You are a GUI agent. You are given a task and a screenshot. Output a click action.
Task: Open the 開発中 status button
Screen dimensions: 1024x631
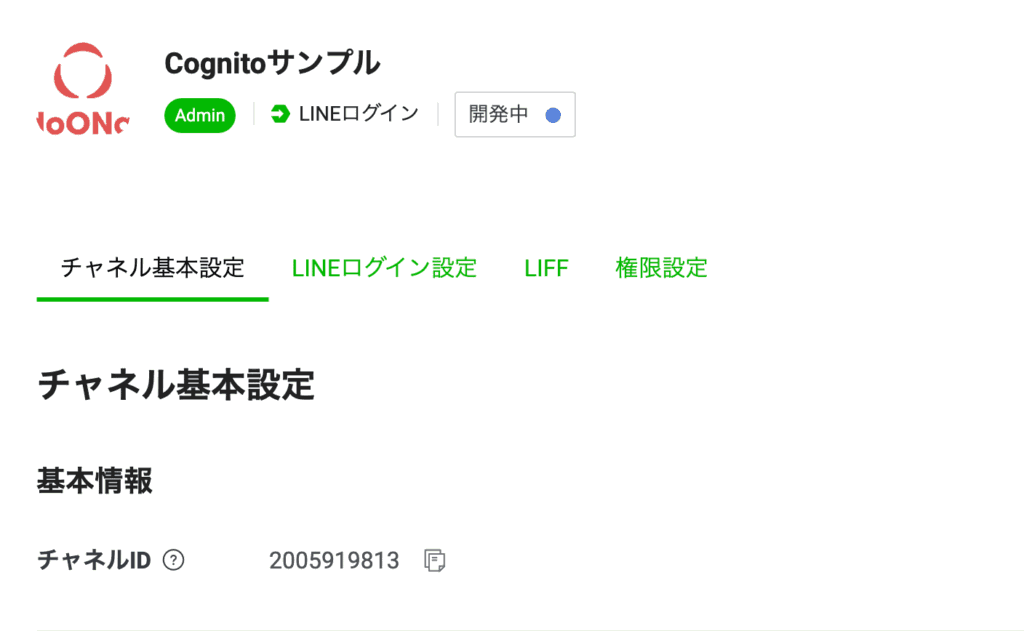514,115
